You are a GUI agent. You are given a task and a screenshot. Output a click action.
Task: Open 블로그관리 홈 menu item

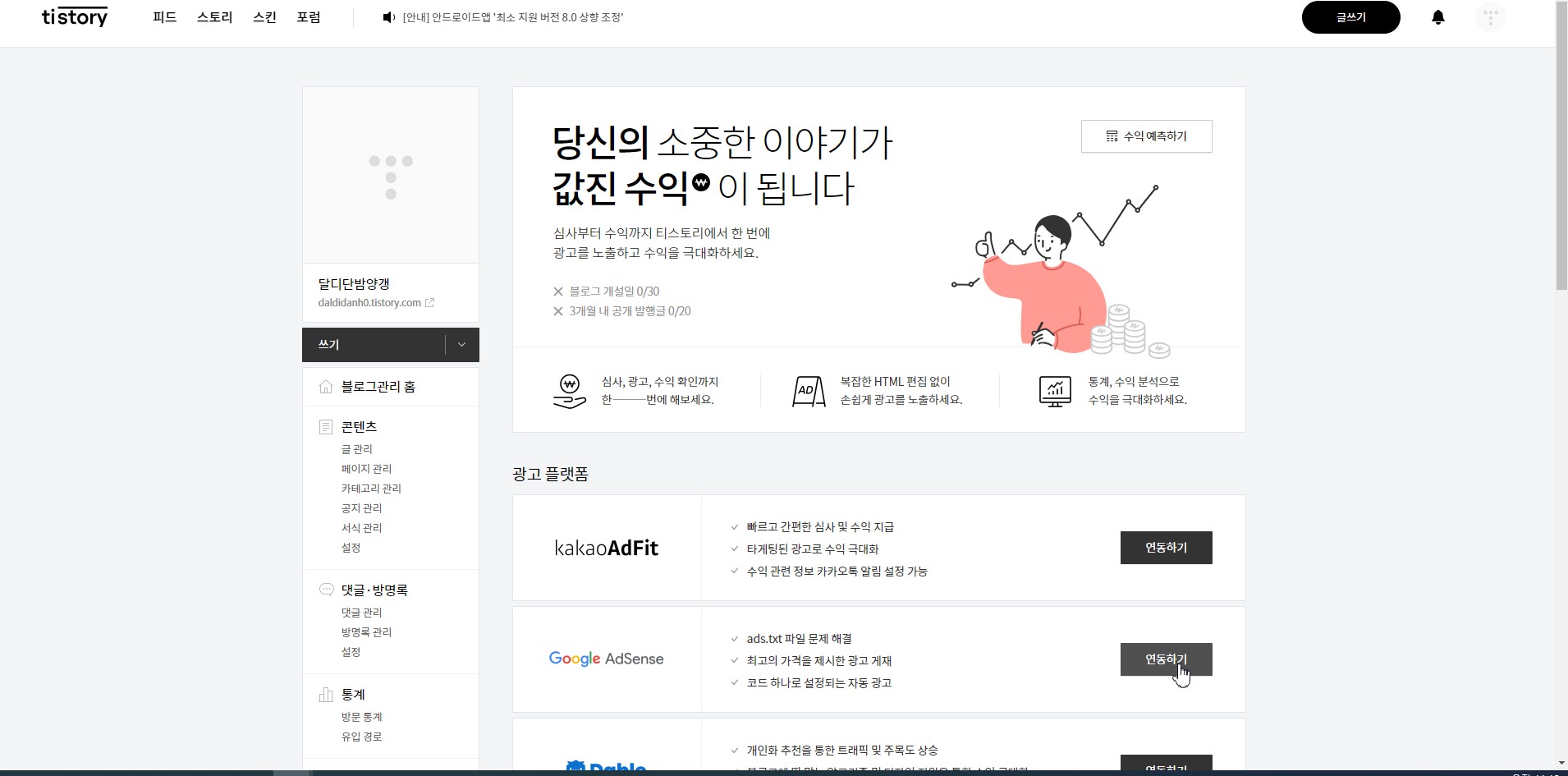[378, 387]
